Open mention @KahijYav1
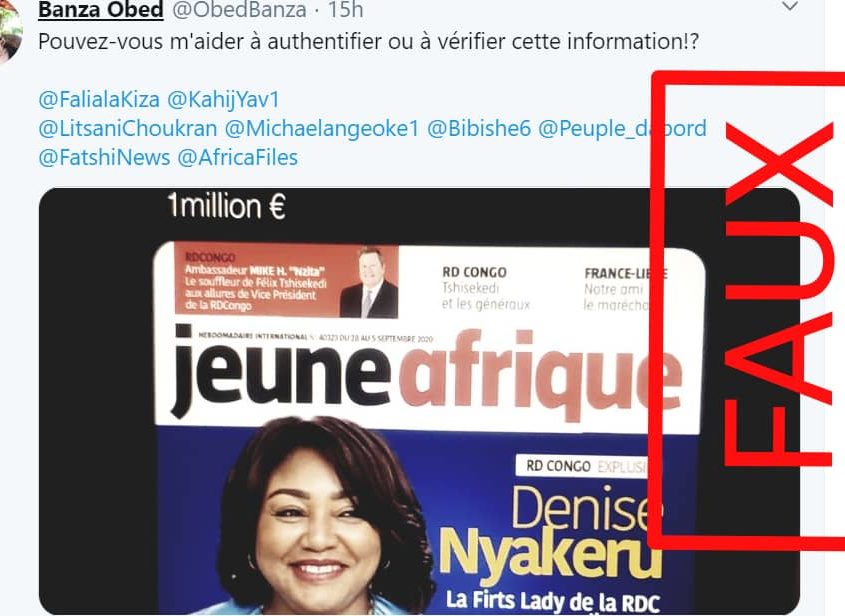Image resolution: width=845 pixels, height=616 pixels. click(223, 100)
